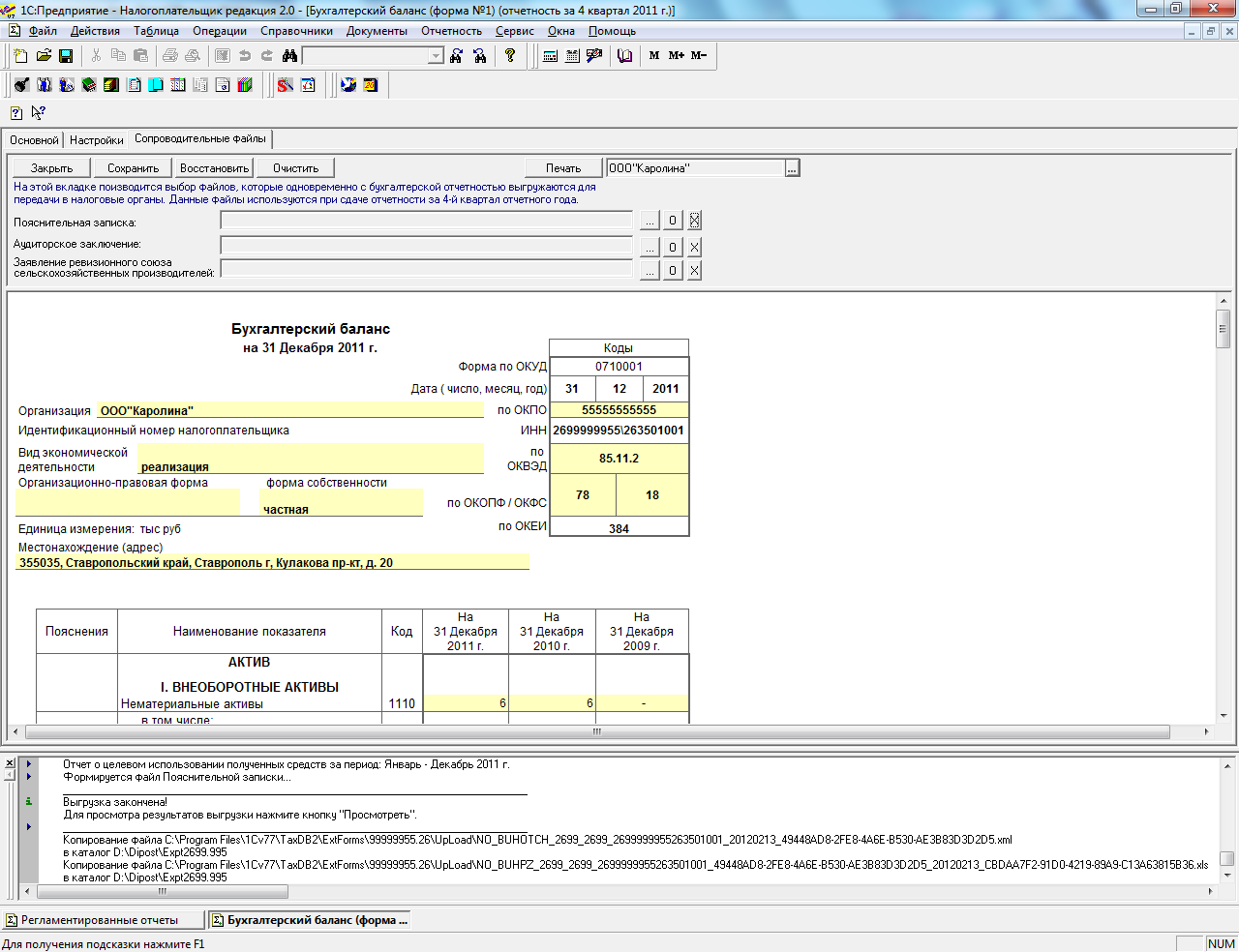Click the arrow-with-question context help icon
Screen dimensions: 1239x952
point(39,112)
